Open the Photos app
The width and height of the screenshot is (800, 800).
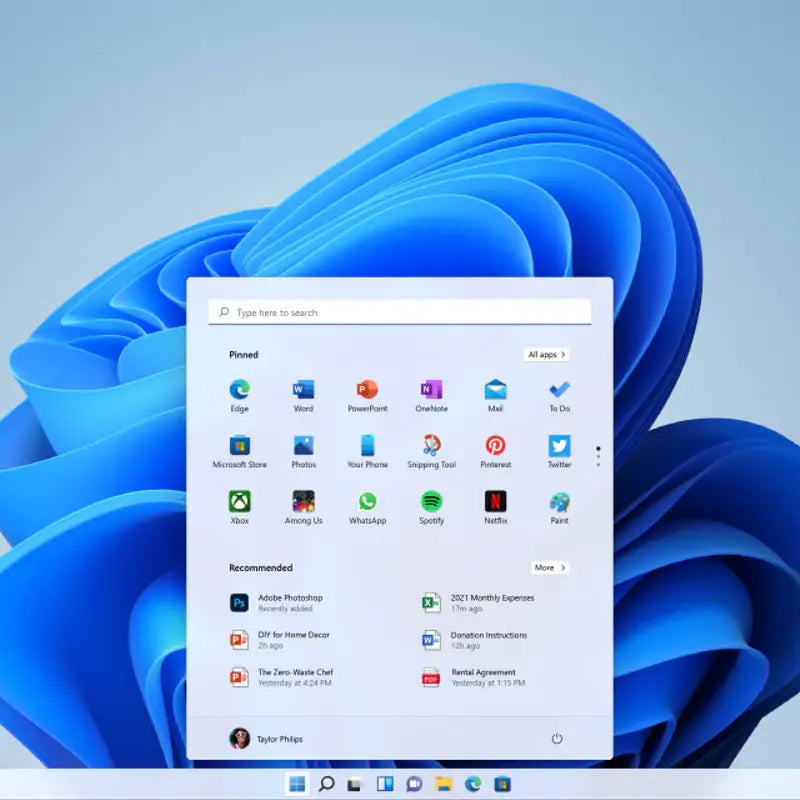303,446
